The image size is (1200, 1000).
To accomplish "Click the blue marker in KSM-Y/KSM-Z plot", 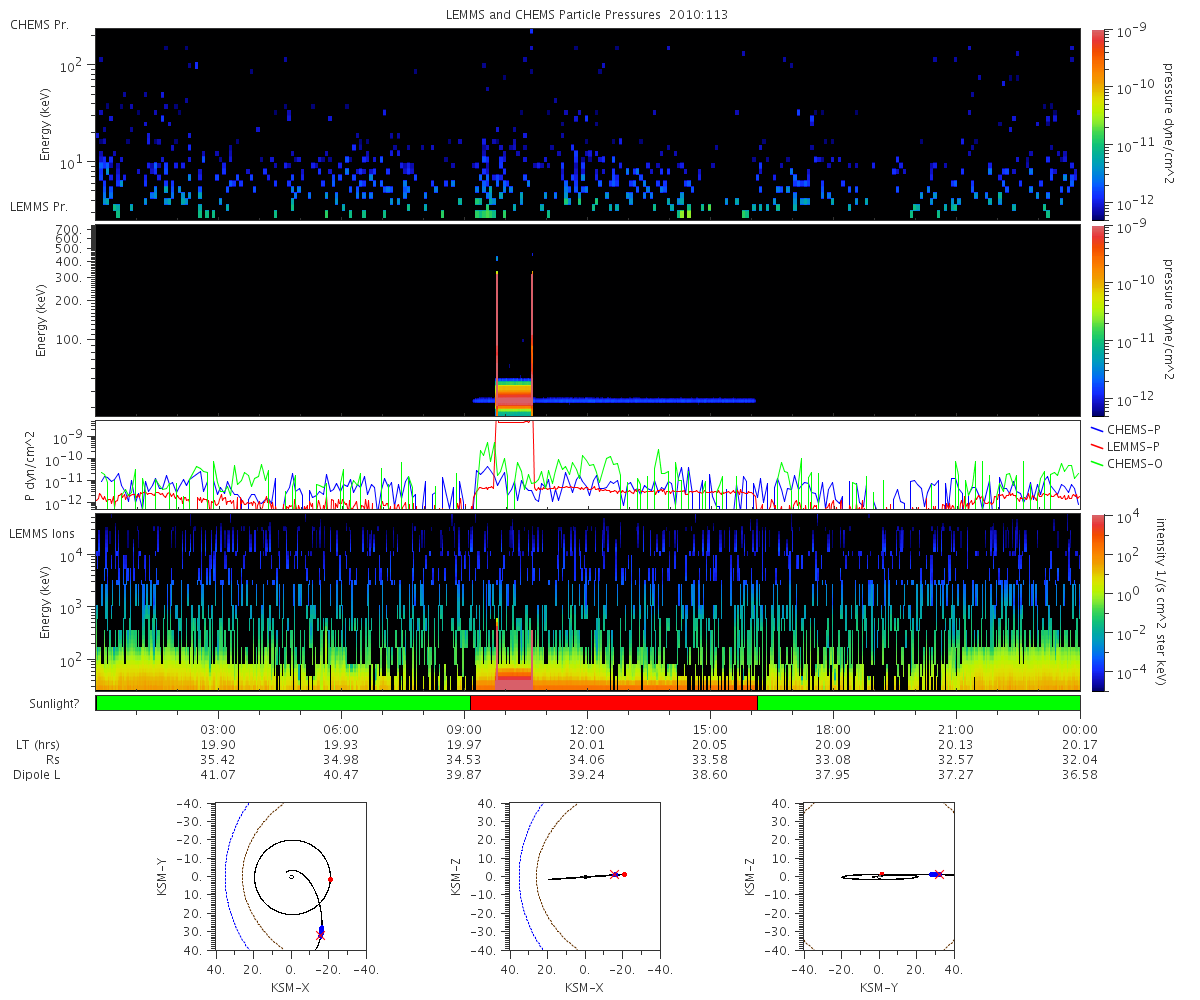I will pos(933,874).
